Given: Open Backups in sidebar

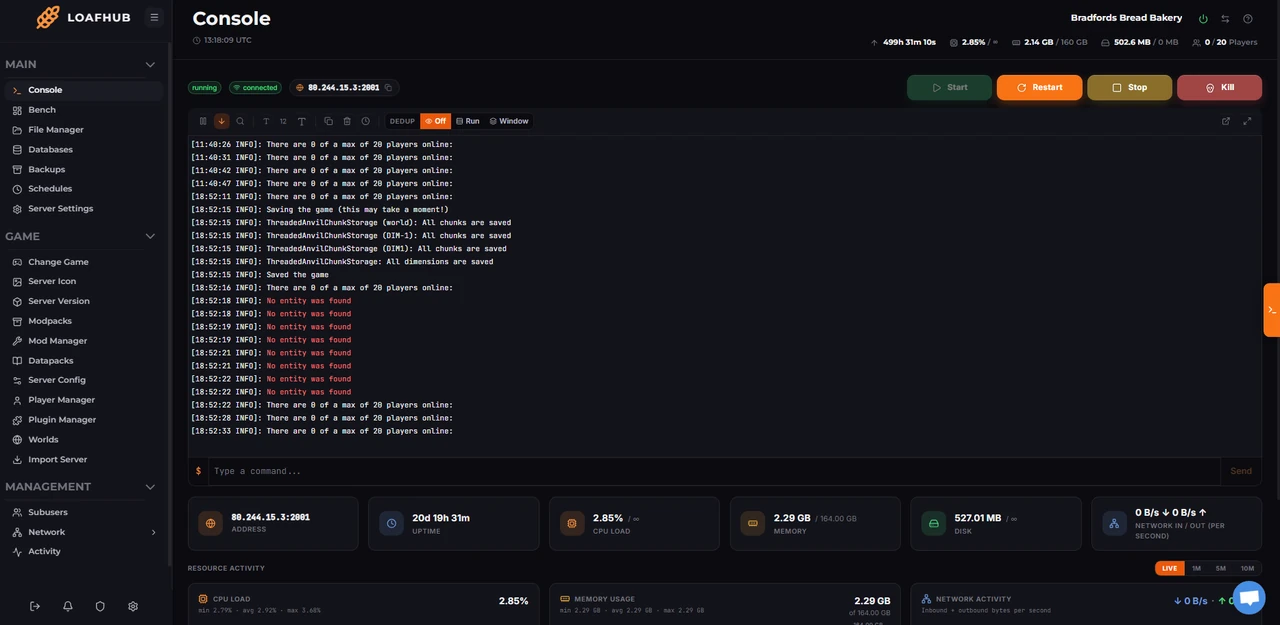Looking at the screenshot, I should click(84, 170).
